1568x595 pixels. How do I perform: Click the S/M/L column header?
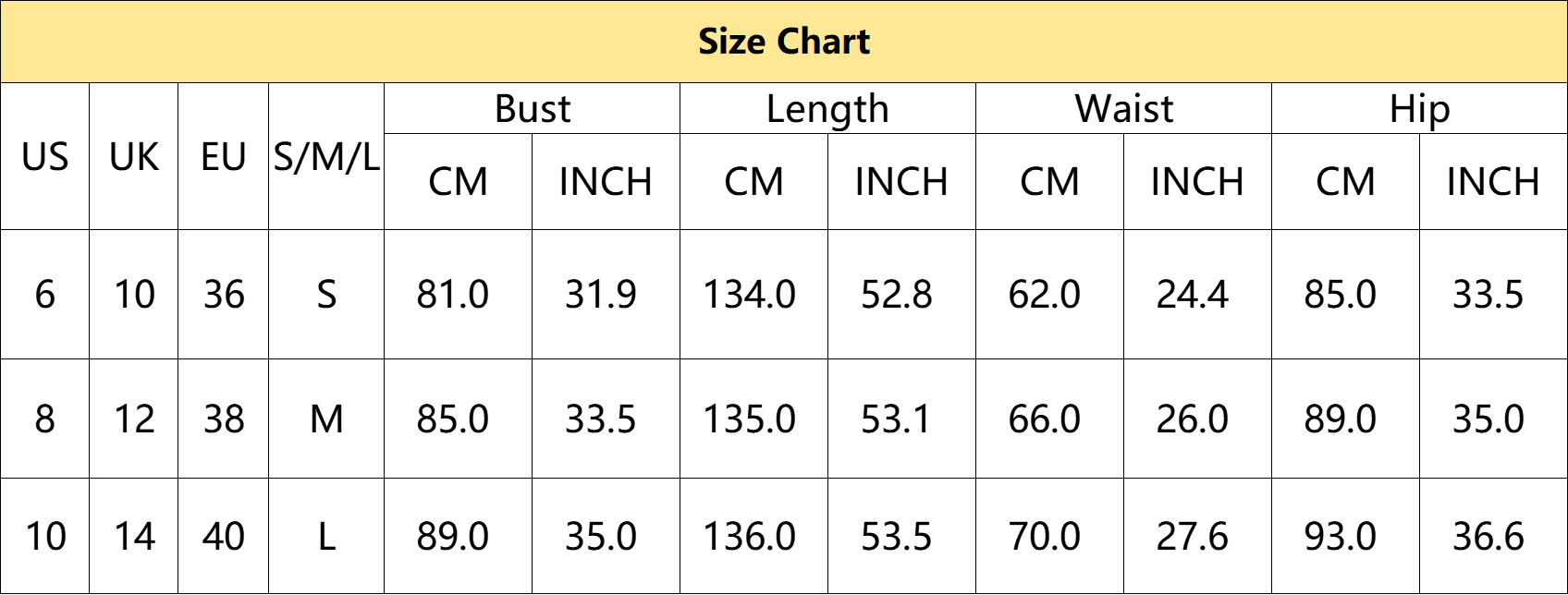[x=326, y=156]
